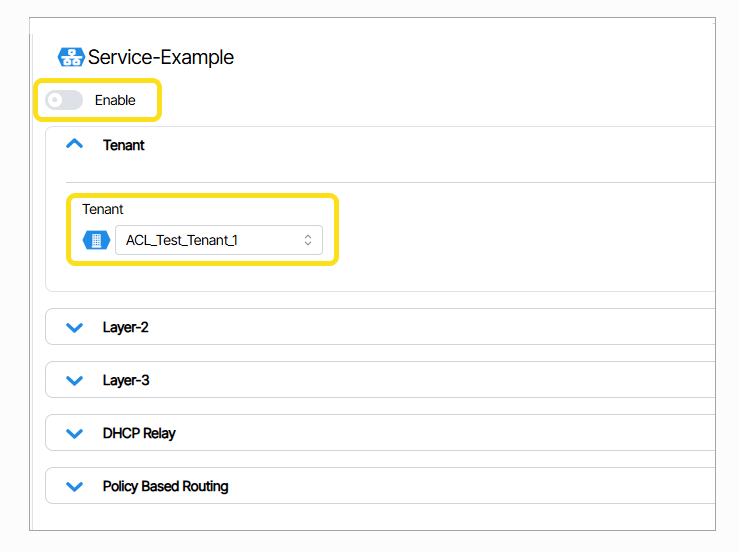
Task: Click the Layer-2 blue chevron icon
Action: [74, 327]
